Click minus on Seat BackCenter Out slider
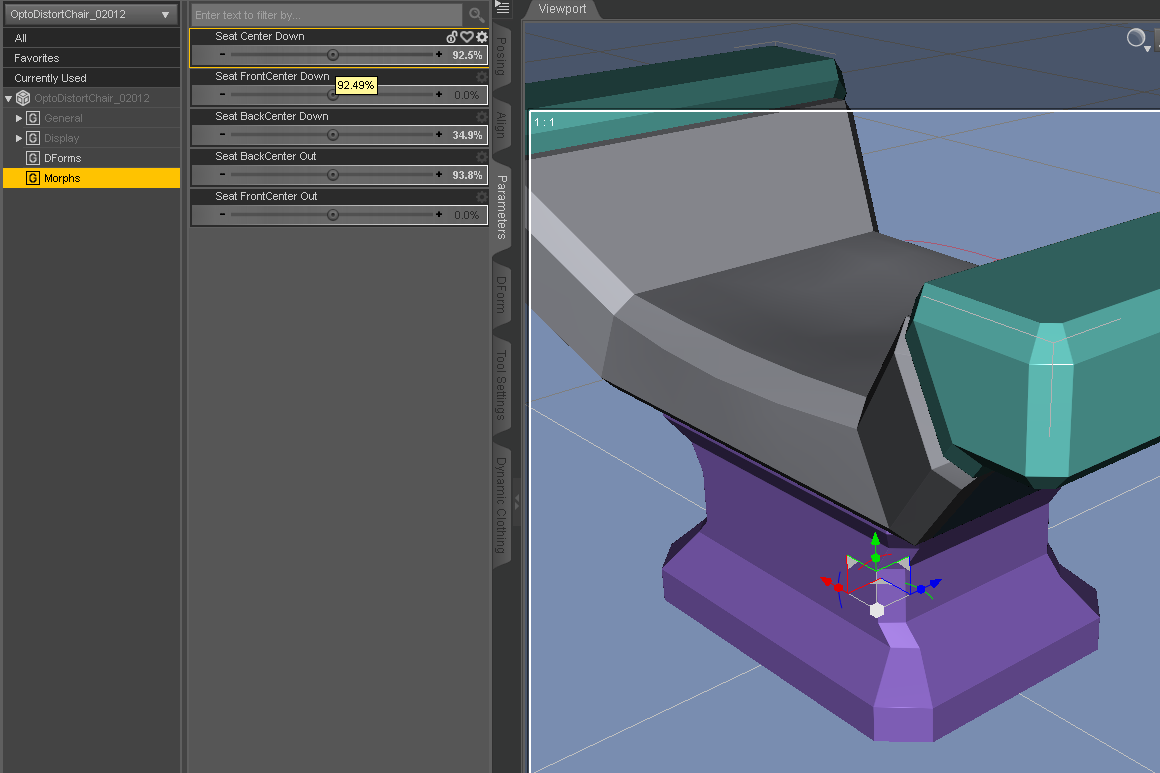The height and width of the screenshot is (773, 1160). pos(222,175)
